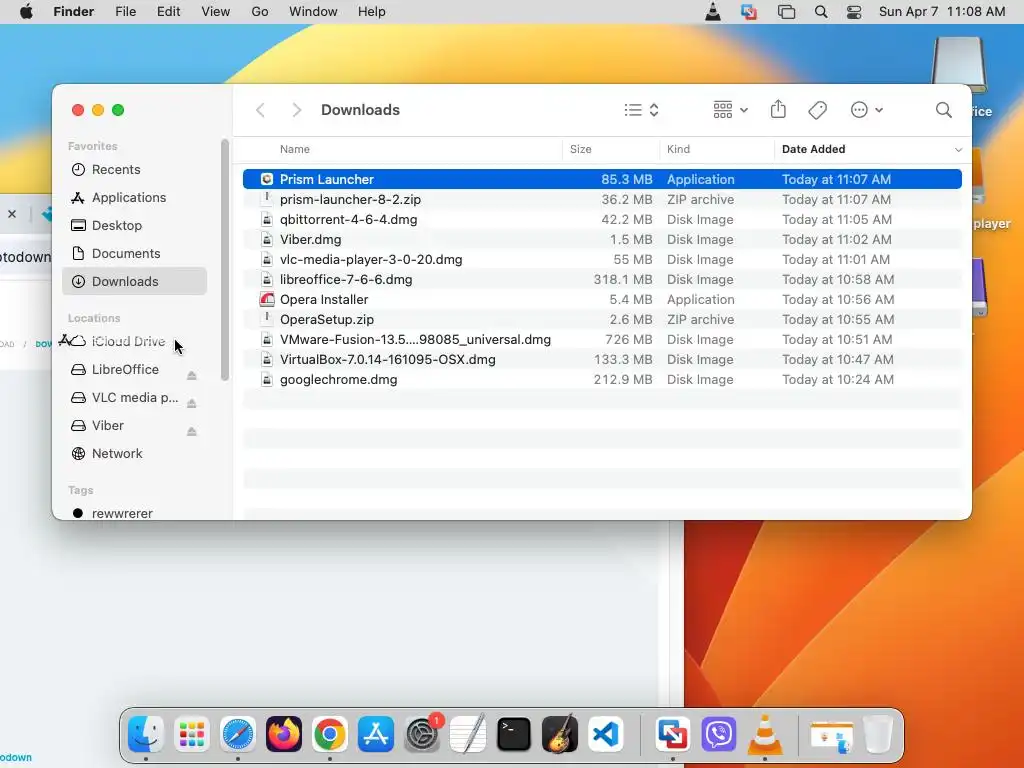Select the qbittorrent-4-6-4.dmg file

tap(602, 219)
